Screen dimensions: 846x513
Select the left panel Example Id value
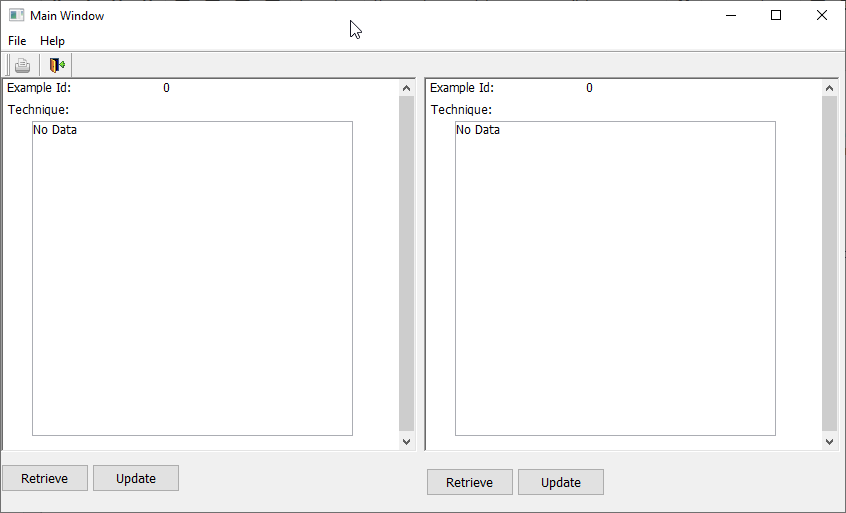tap(166, 88)
